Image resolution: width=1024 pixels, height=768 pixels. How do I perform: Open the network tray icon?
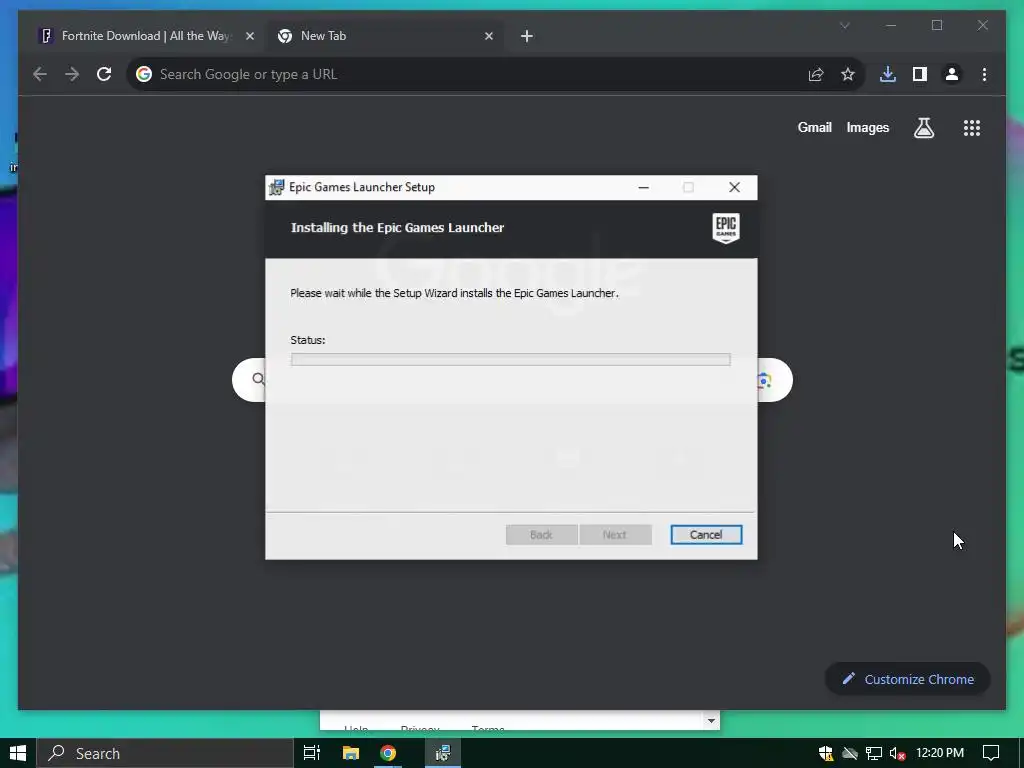pyautogui.click(x=873, y=754)
